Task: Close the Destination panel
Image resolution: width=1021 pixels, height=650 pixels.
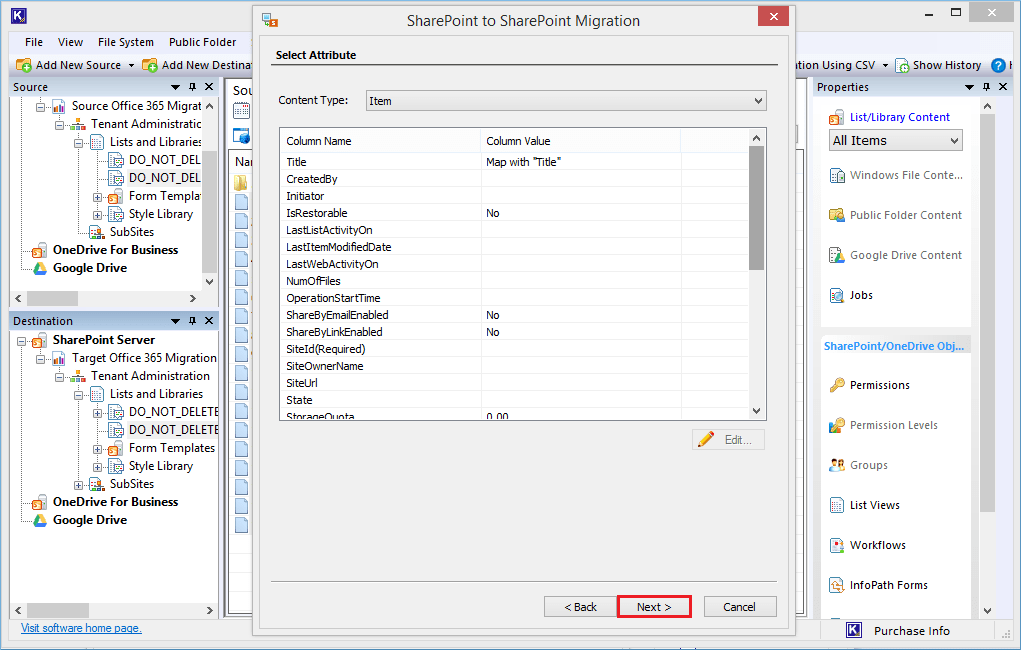Action: (x=209, y=320)
